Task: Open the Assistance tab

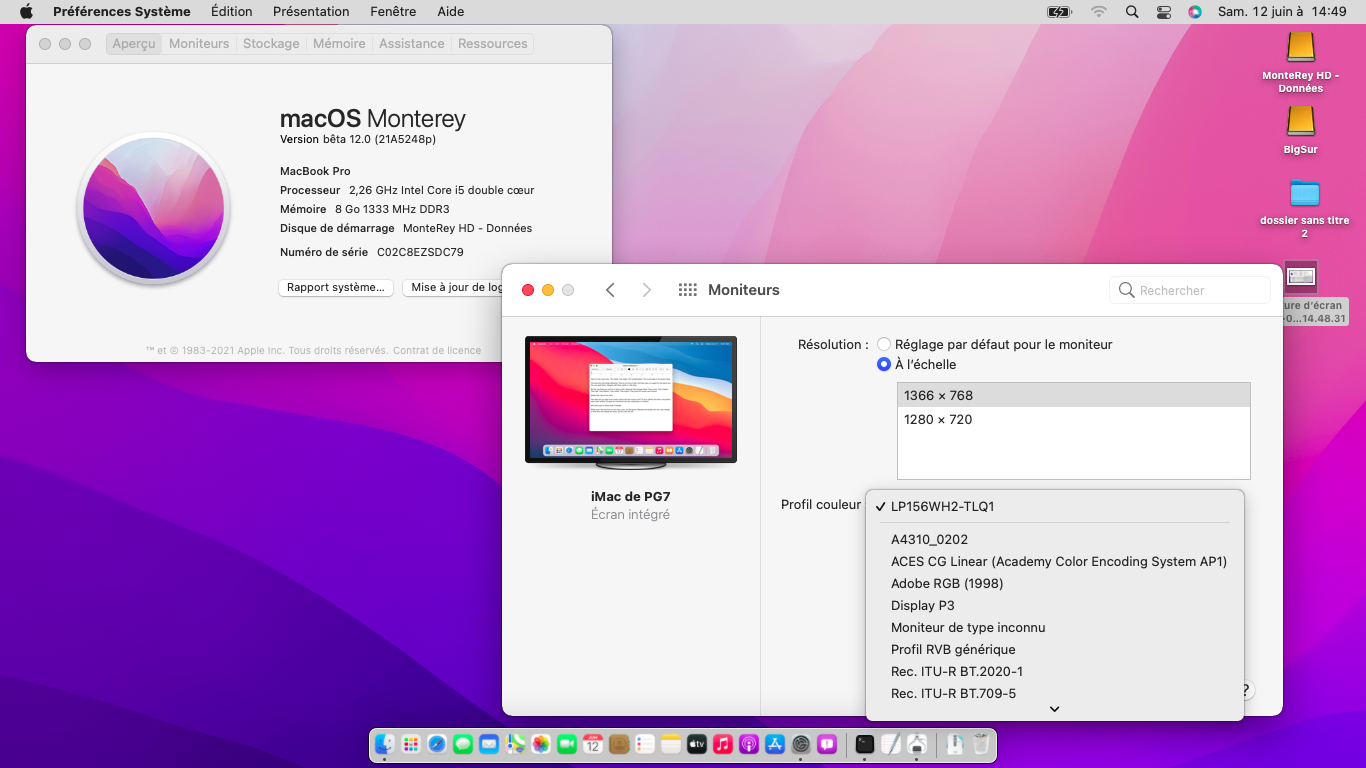Action: pyautogui.click(x=412, y=44)
